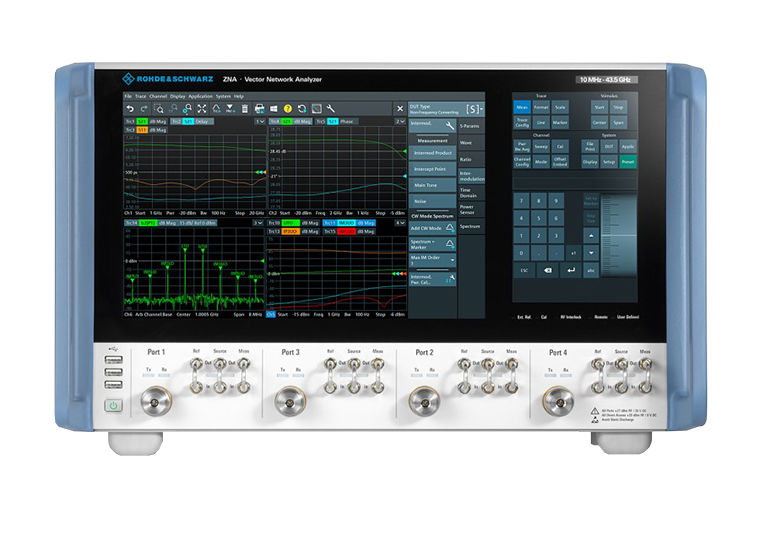
Task: Click the Sweep hardkey
Action: 541,146
